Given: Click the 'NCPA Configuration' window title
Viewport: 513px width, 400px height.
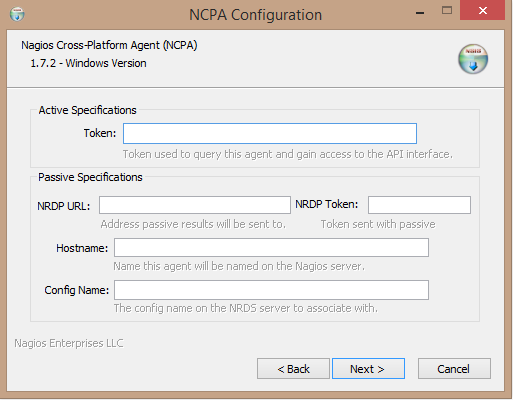Looking at the screenshot, I should (x=256, y=15).
